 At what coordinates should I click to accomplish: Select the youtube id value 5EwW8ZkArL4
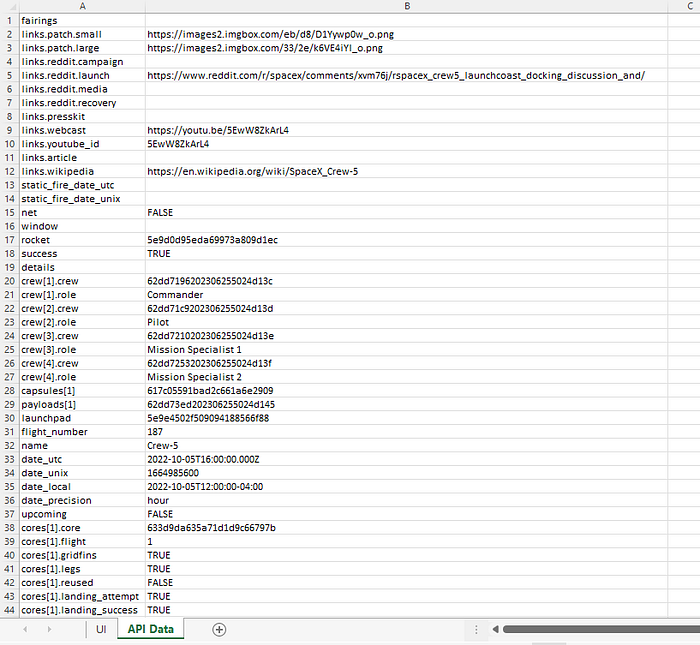tap(407, 144)
